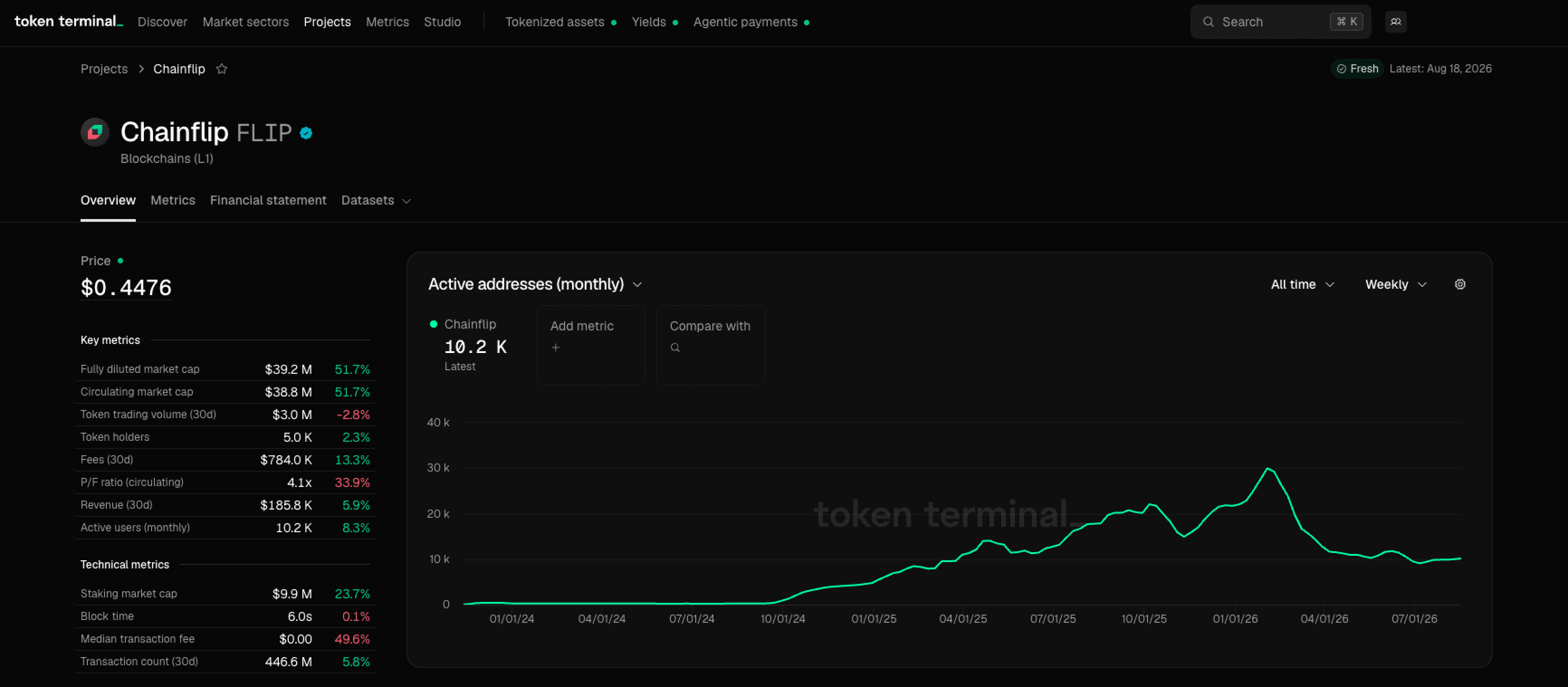Click the $0.4476 price value
This screenshot has height=687, width=1568.
[x=126, y=287]
